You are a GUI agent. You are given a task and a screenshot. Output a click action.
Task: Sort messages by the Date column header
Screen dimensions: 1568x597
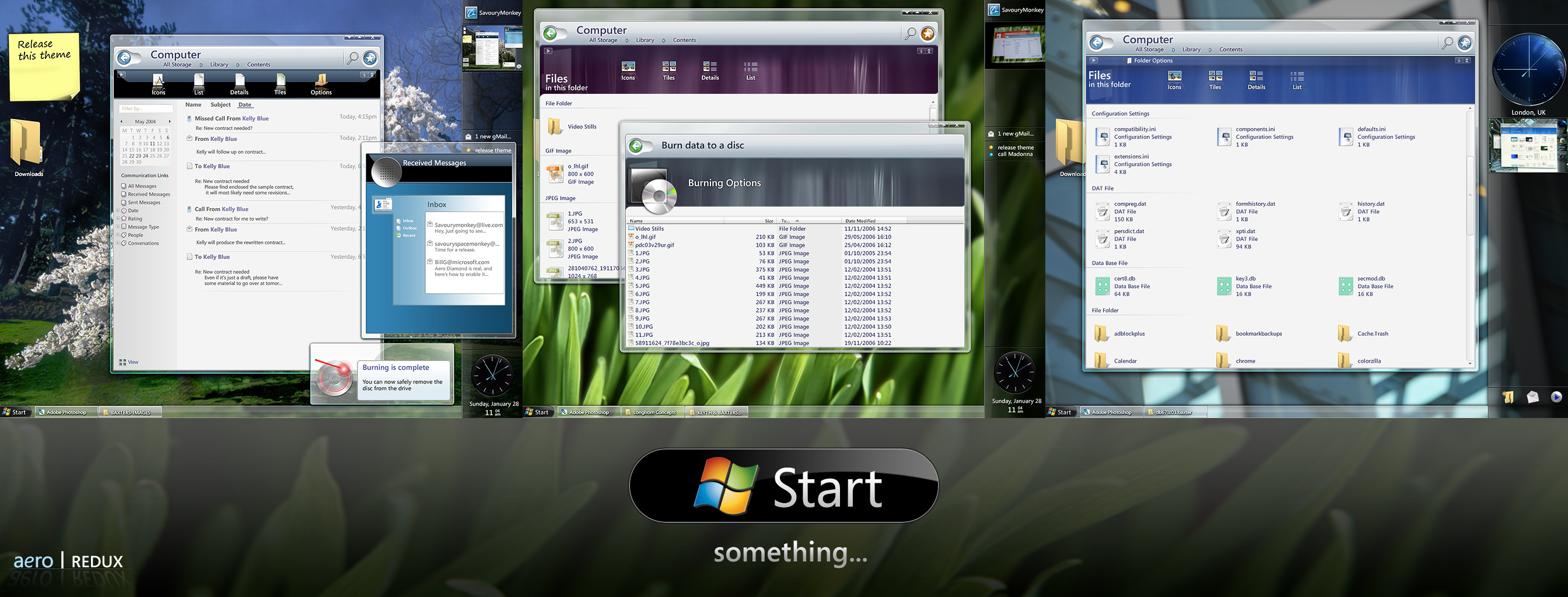tap(244, 105)
